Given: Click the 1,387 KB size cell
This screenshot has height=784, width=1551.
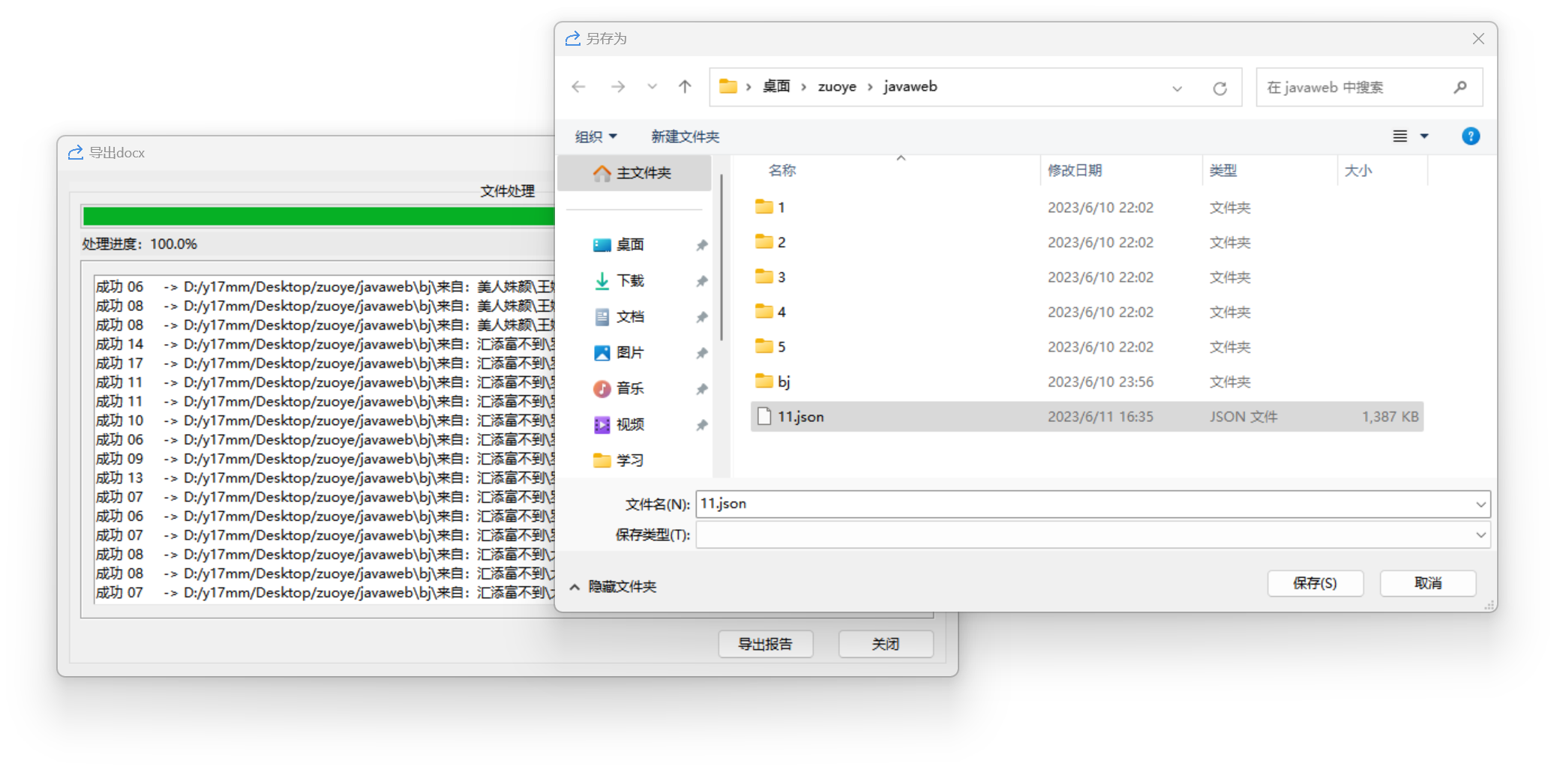Looking at the screenshot, I should (x=1390, y=417).
